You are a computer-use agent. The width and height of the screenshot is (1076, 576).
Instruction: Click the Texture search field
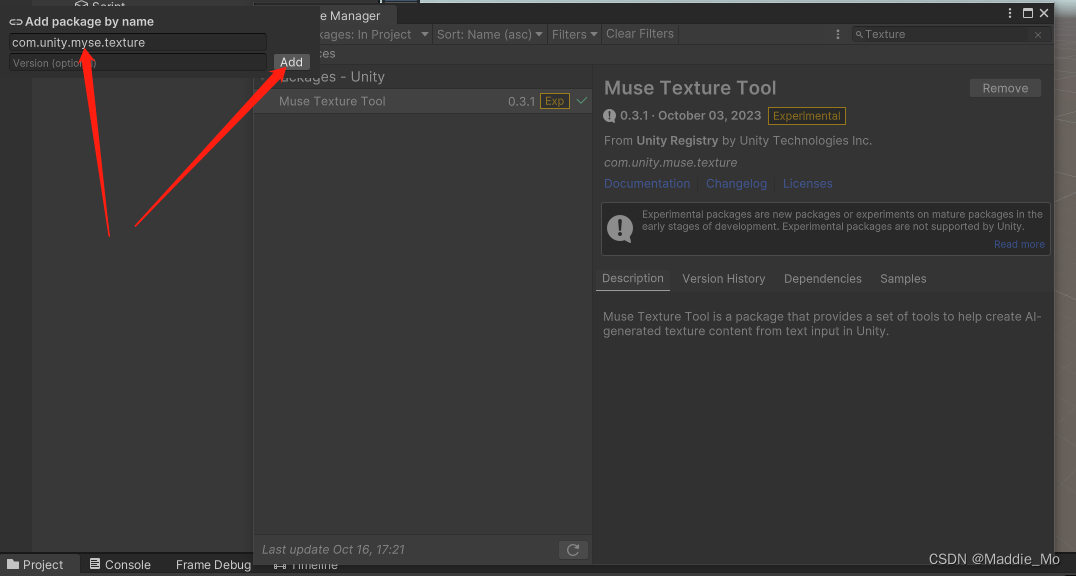click(x=950, y=34)
